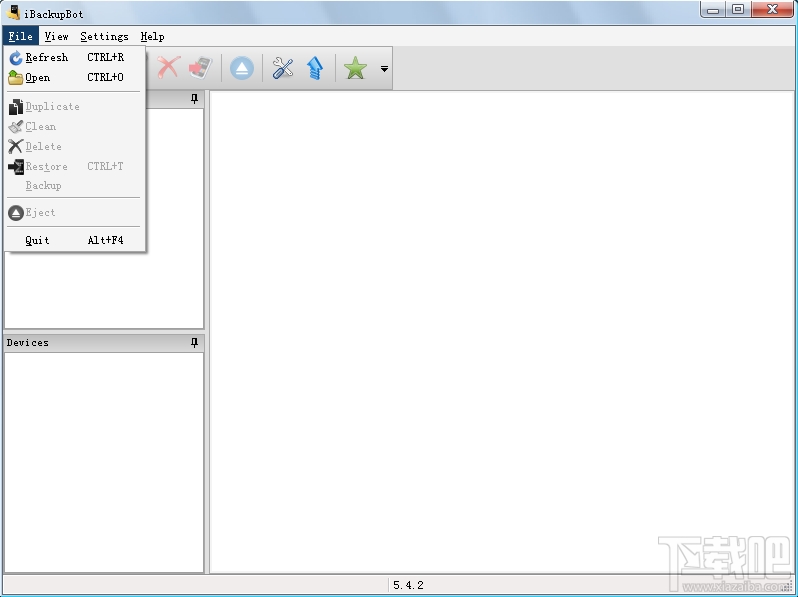Click the red X delete toolbar icon
This screenshot has width=798, height=597.
pyautogui.click(x=168, y=67)
